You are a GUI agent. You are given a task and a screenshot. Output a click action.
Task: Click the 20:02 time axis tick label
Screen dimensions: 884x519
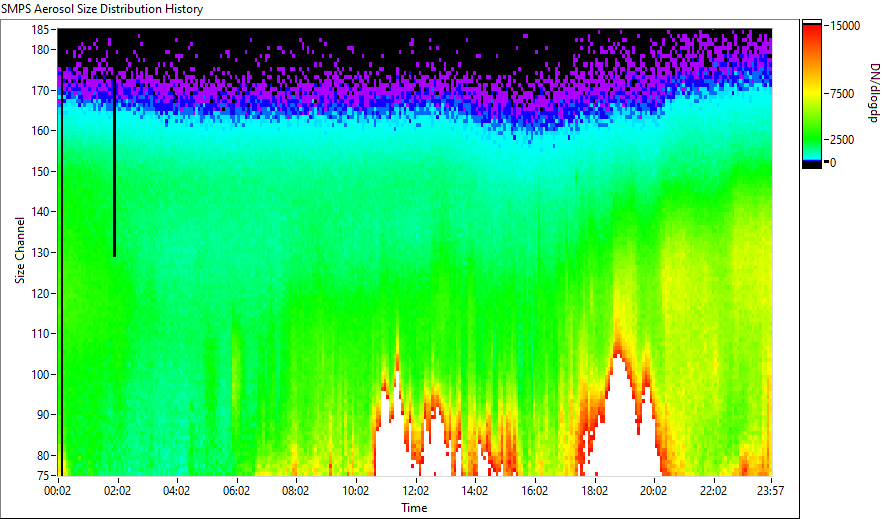pyautogui.click(x=653, y=491)
